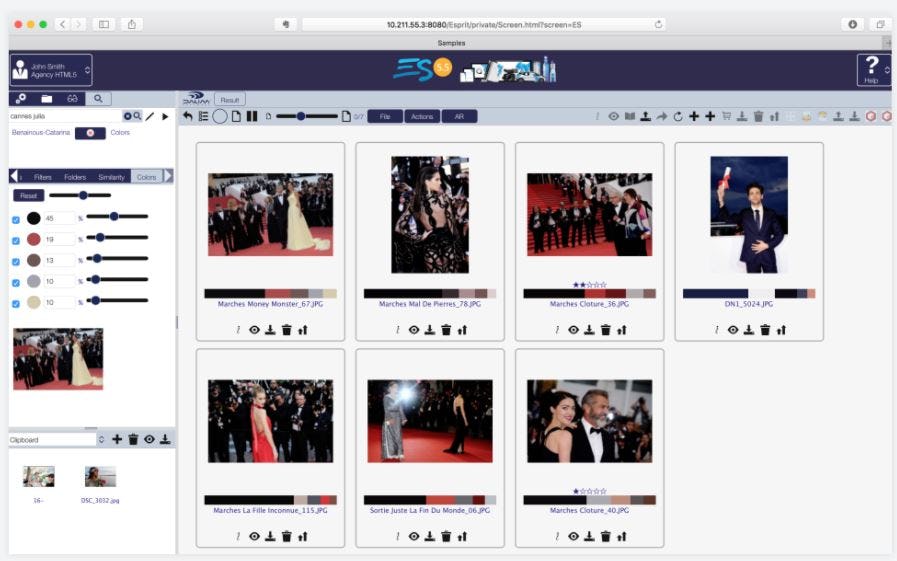Open the gears settings tab icon
Viewport: 897px width, 561px height.
click(21, 99)
